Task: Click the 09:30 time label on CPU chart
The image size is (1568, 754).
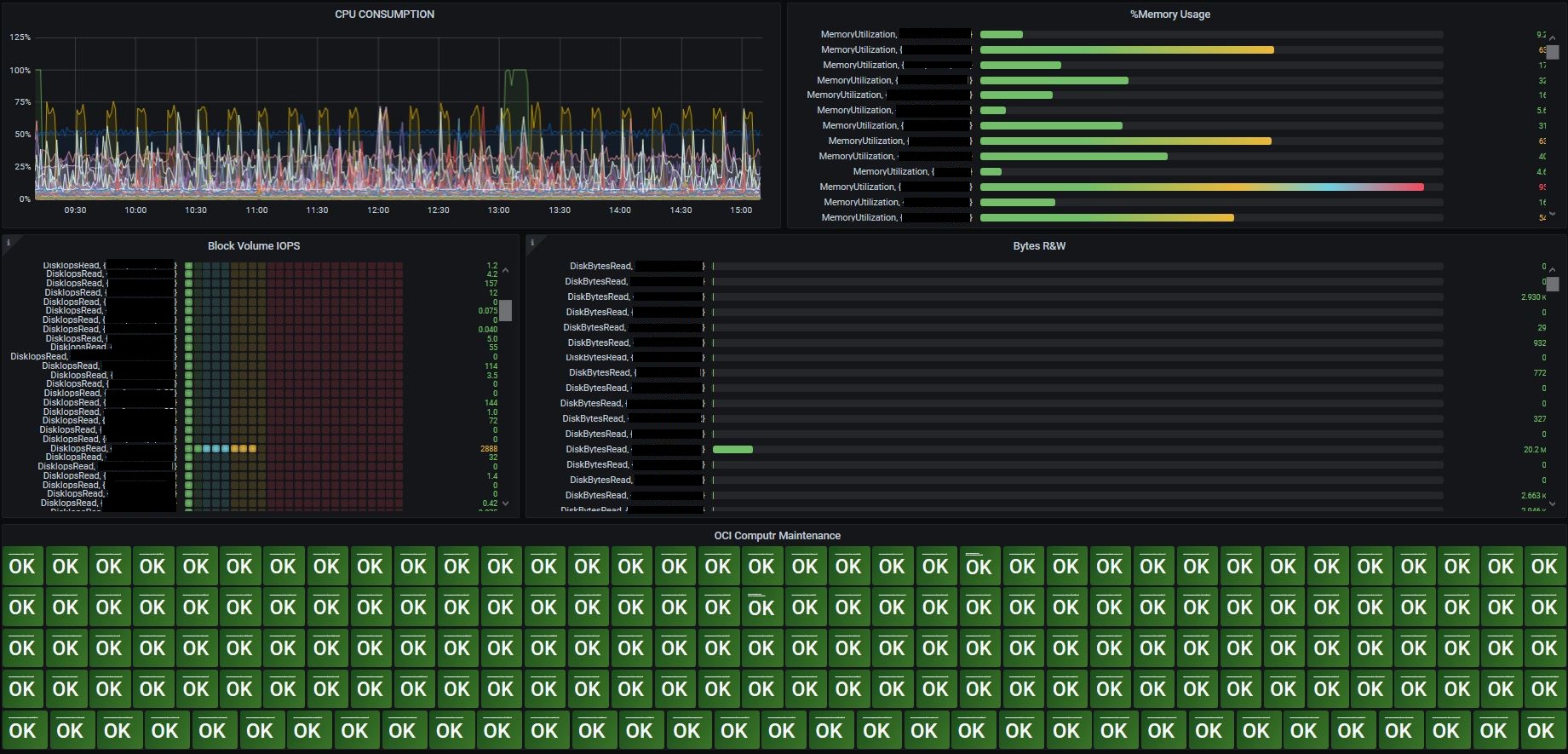Action: pyautogui.click(x=75, y=210)
